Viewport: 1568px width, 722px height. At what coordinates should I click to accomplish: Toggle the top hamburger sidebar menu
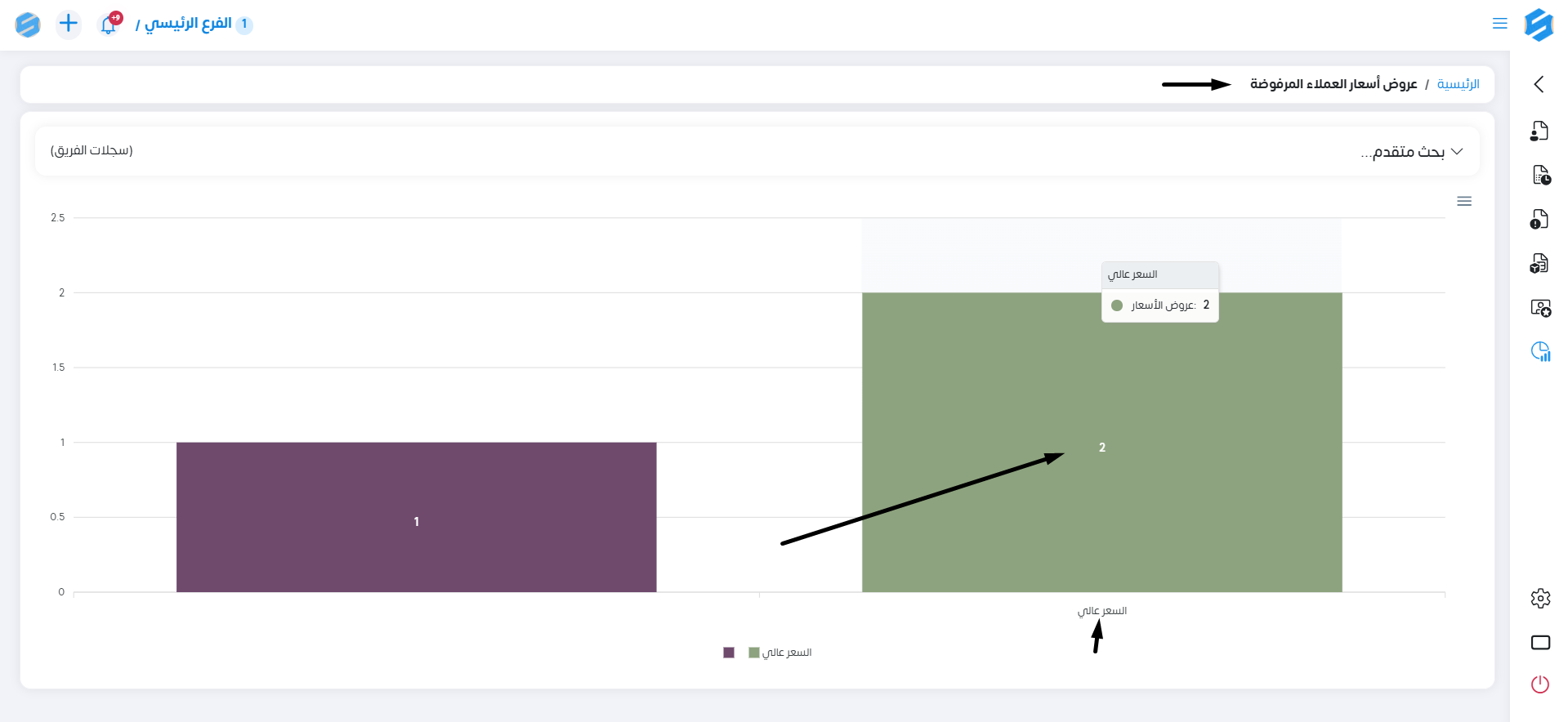(1499, 24)
